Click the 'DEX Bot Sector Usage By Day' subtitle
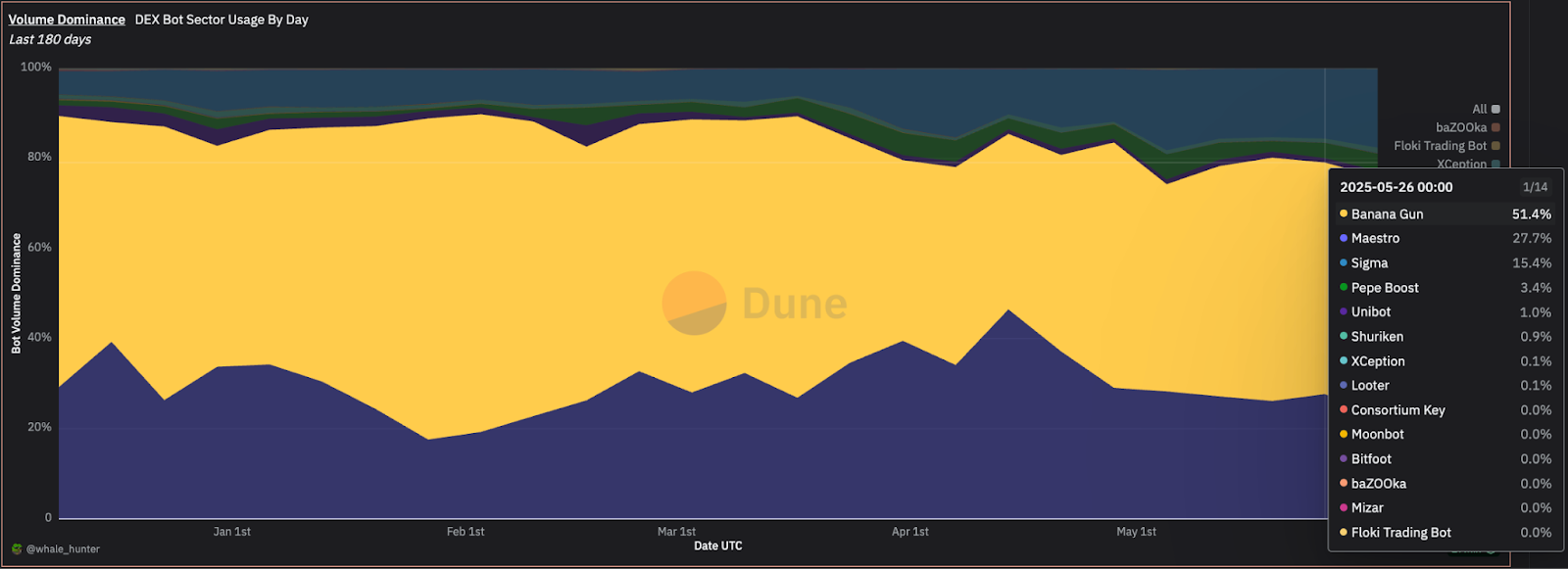The height and width of the screenshot is (569, 1568). click(221, 20)
